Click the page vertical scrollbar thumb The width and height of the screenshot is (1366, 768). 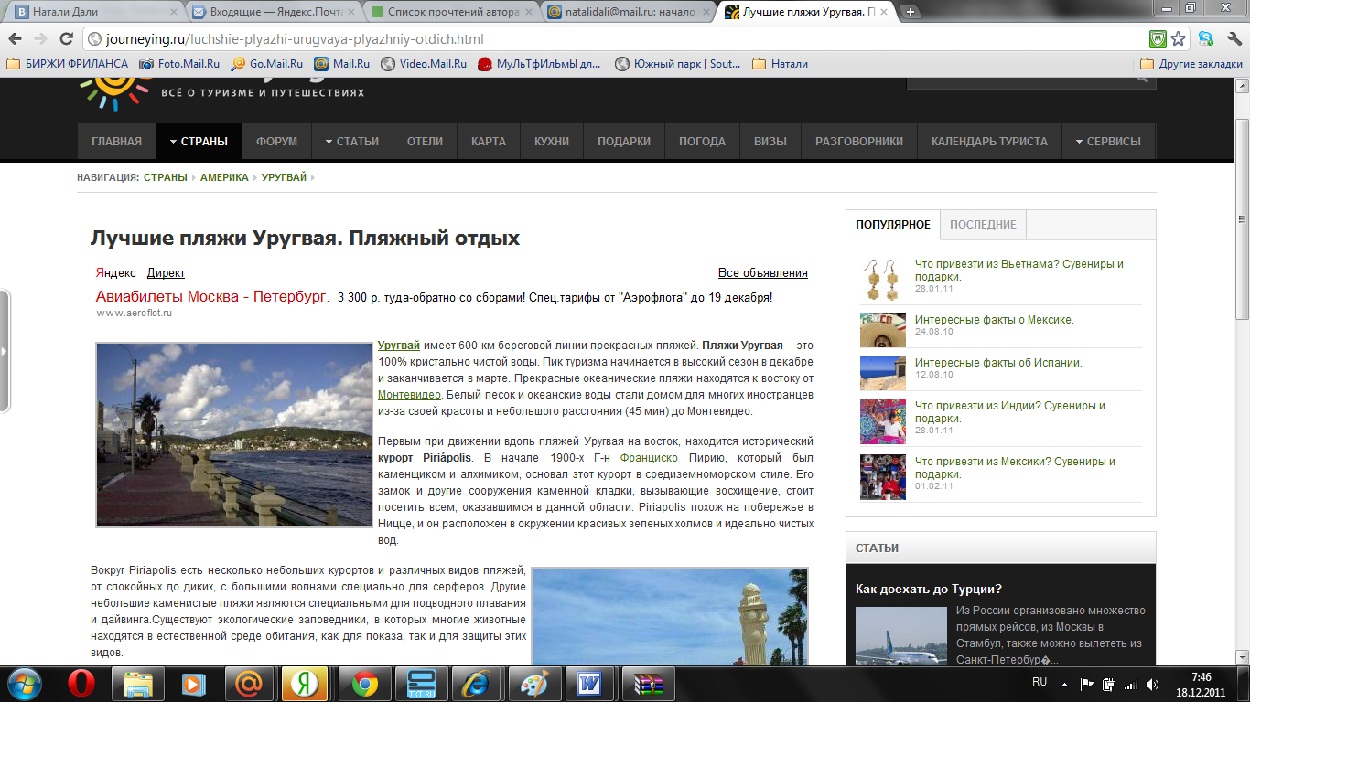tap(1242, 218)
